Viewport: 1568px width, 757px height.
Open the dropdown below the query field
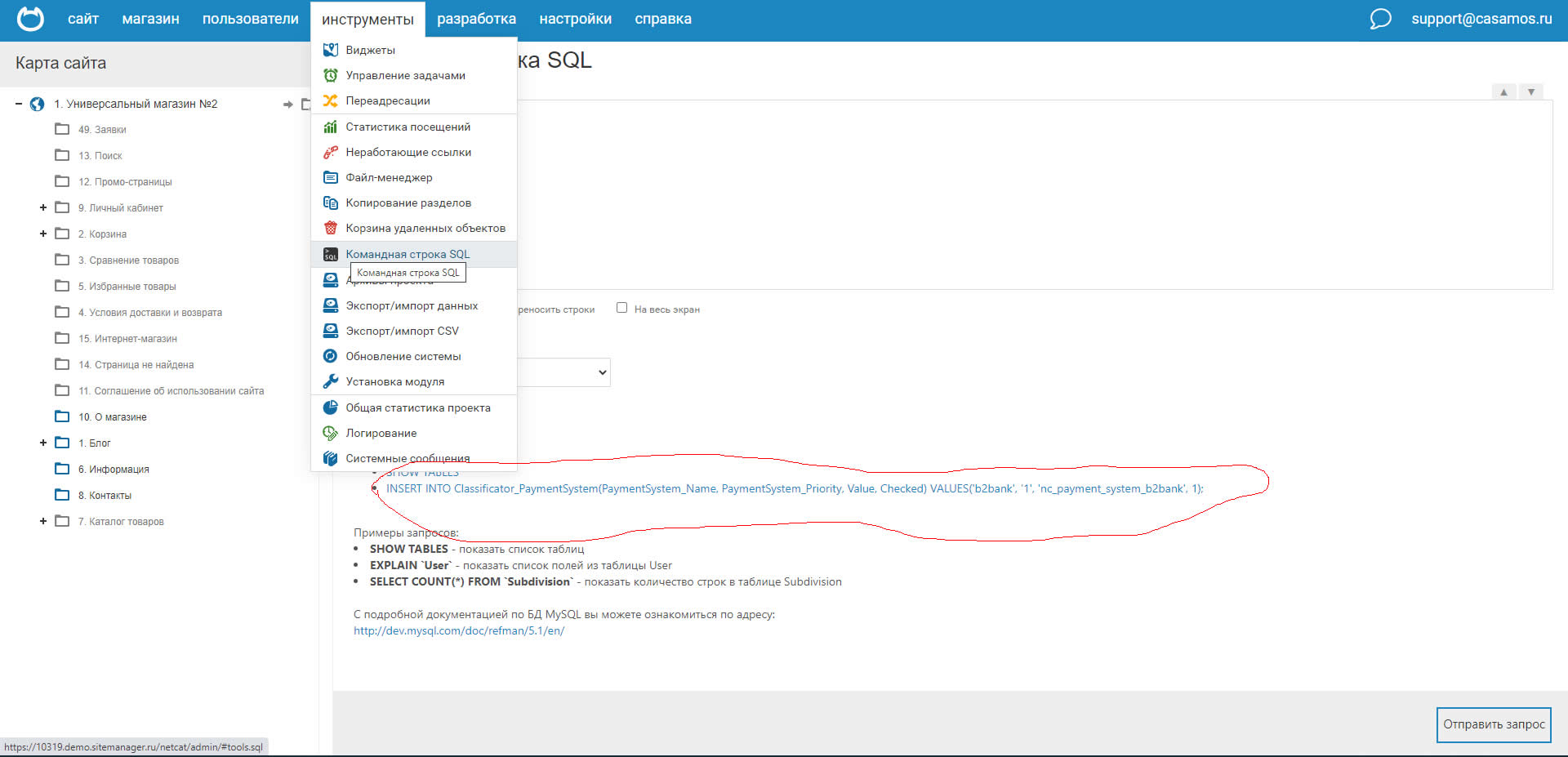564,372
